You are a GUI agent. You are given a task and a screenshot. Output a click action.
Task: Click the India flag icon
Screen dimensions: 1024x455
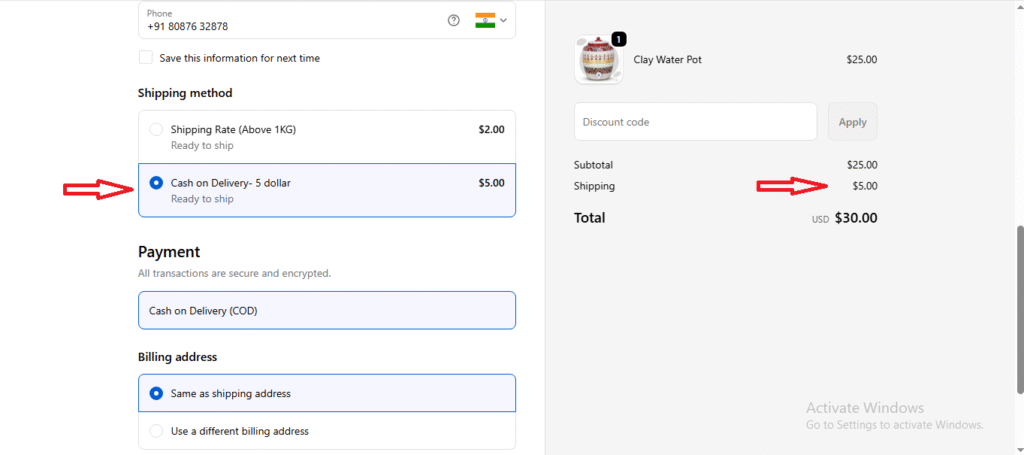click(485, 20)
